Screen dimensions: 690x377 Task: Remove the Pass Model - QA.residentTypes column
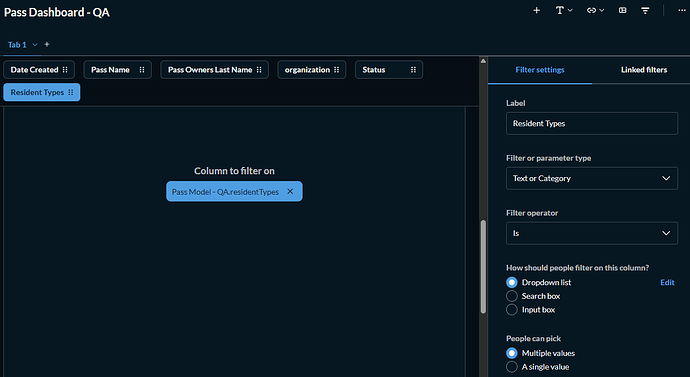(290, 191)
